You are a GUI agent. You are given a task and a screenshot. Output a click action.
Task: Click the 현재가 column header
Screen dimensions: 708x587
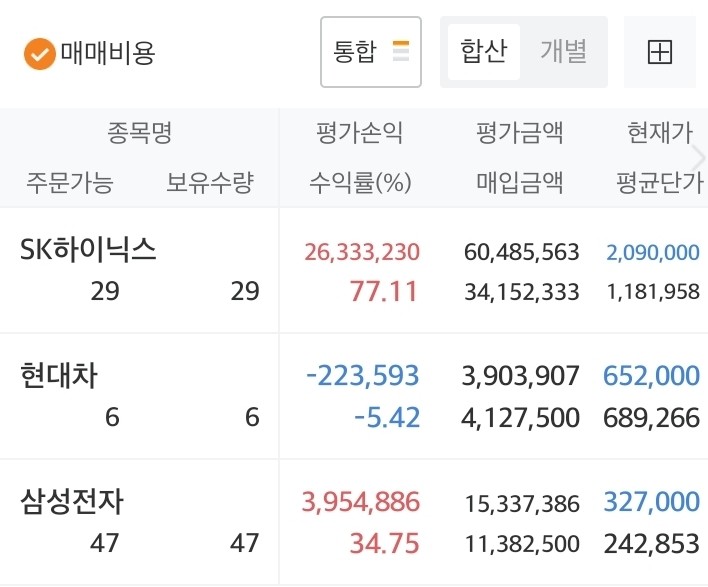(660, 133)
